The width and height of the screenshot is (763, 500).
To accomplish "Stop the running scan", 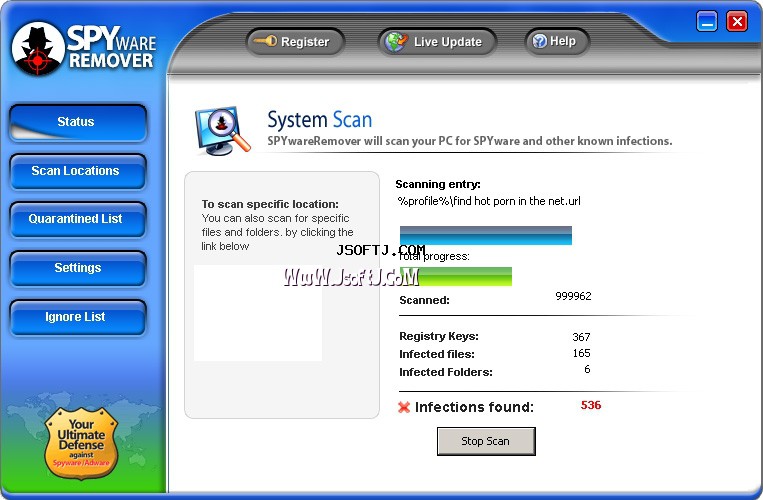I will point(486,441).
